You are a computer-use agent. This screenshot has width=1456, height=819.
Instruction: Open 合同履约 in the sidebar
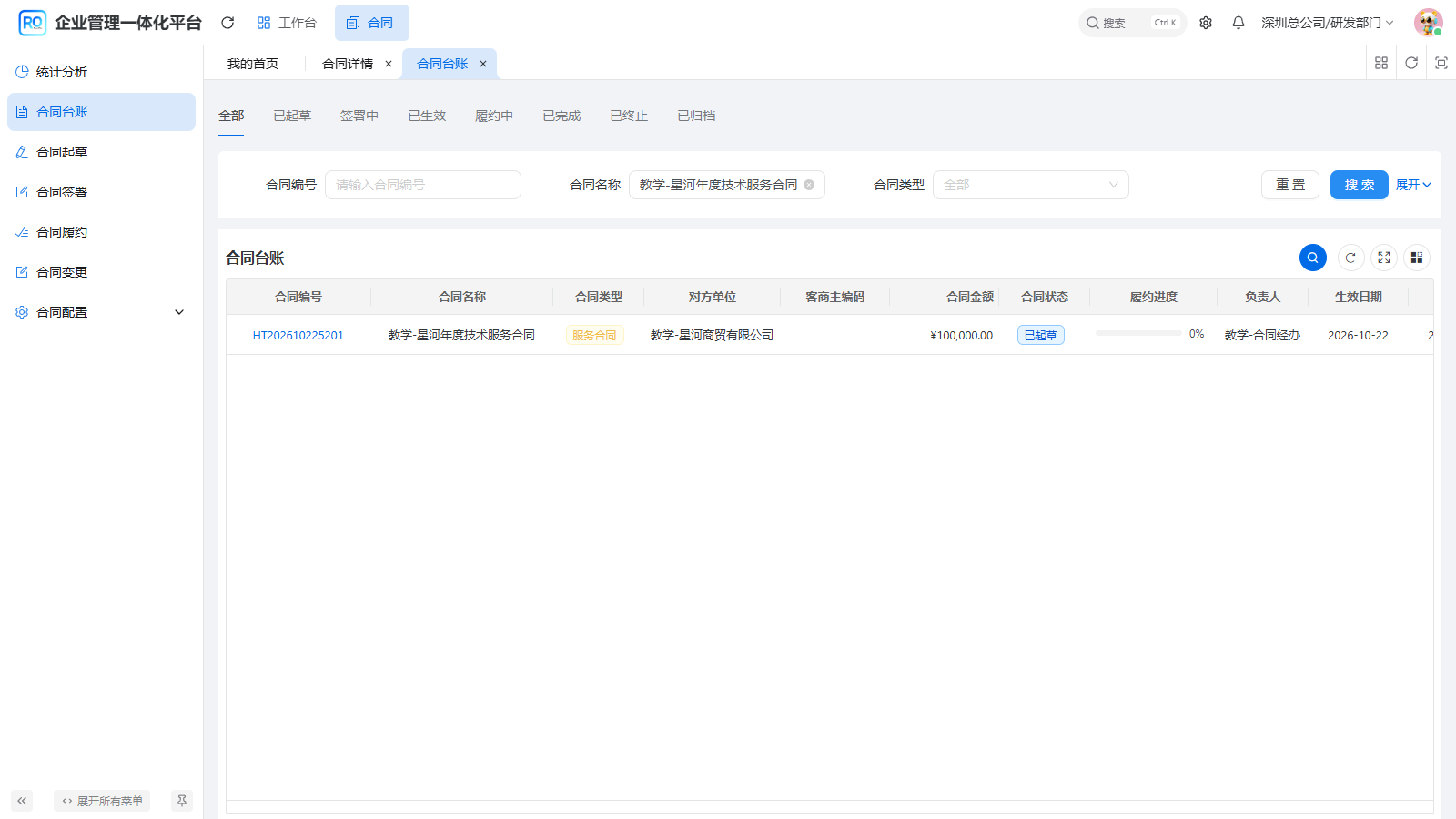click(x=101, y=232)
